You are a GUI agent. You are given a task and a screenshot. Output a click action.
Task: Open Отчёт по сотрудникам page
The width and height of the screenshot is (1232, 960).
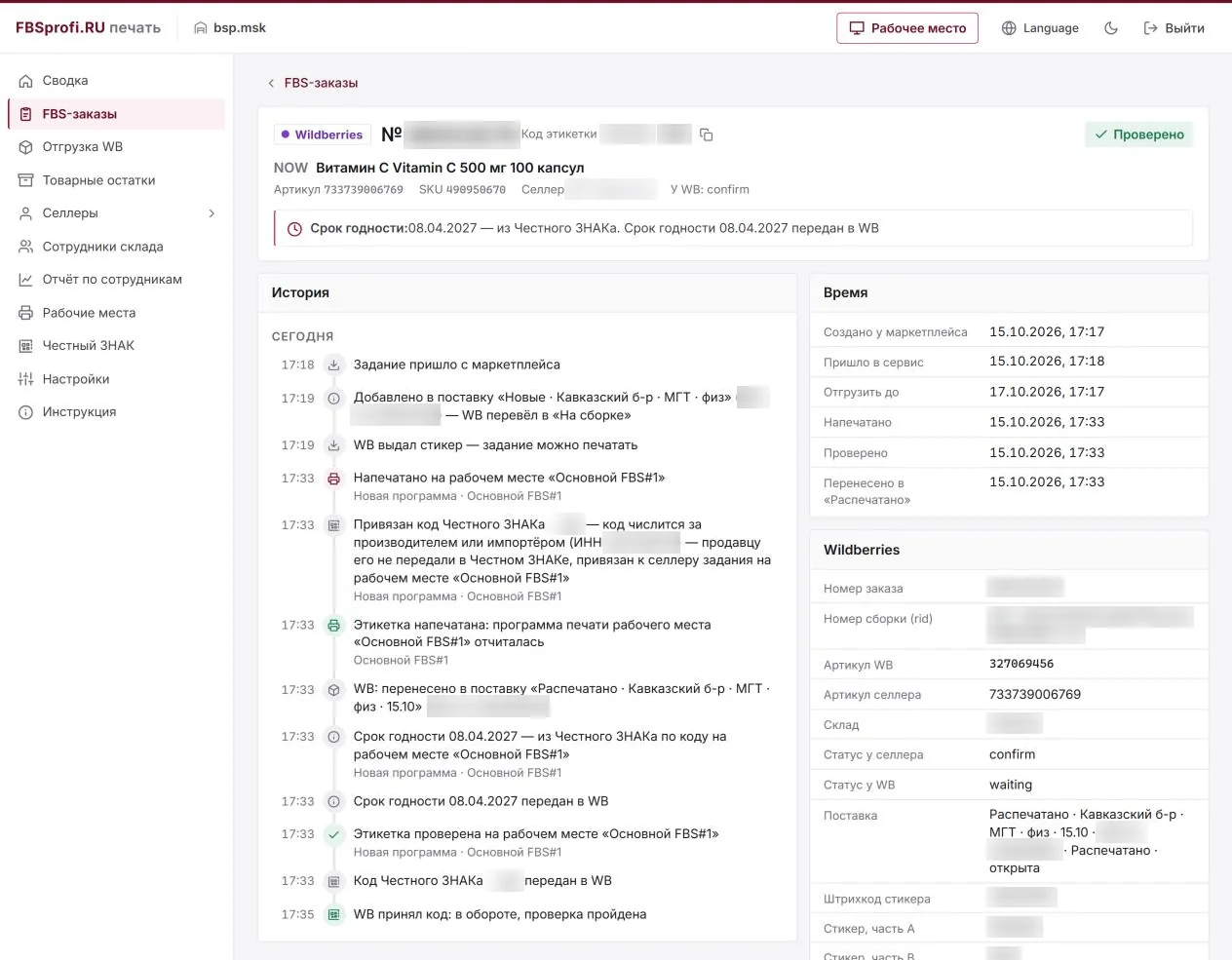point(116,280)
